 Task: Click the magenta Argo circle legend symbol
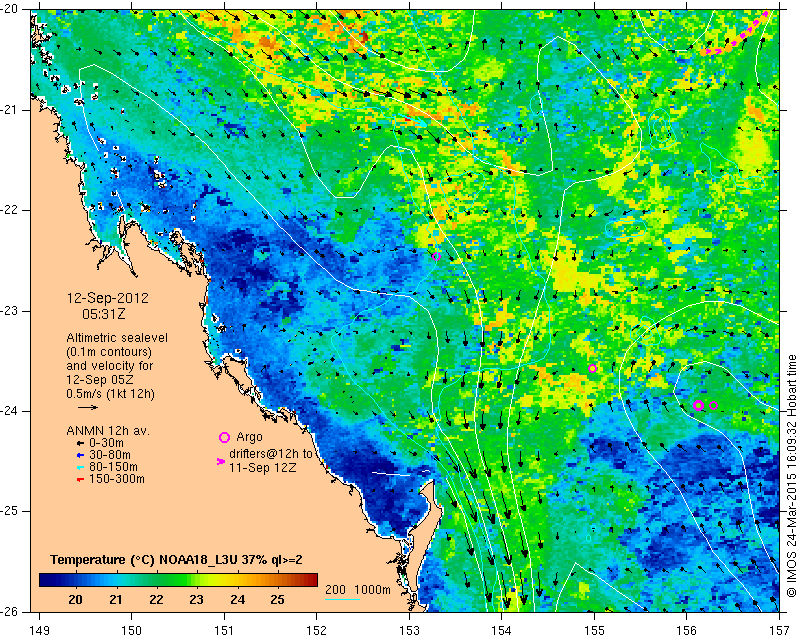pyautogui.click(x=224, y=437)
